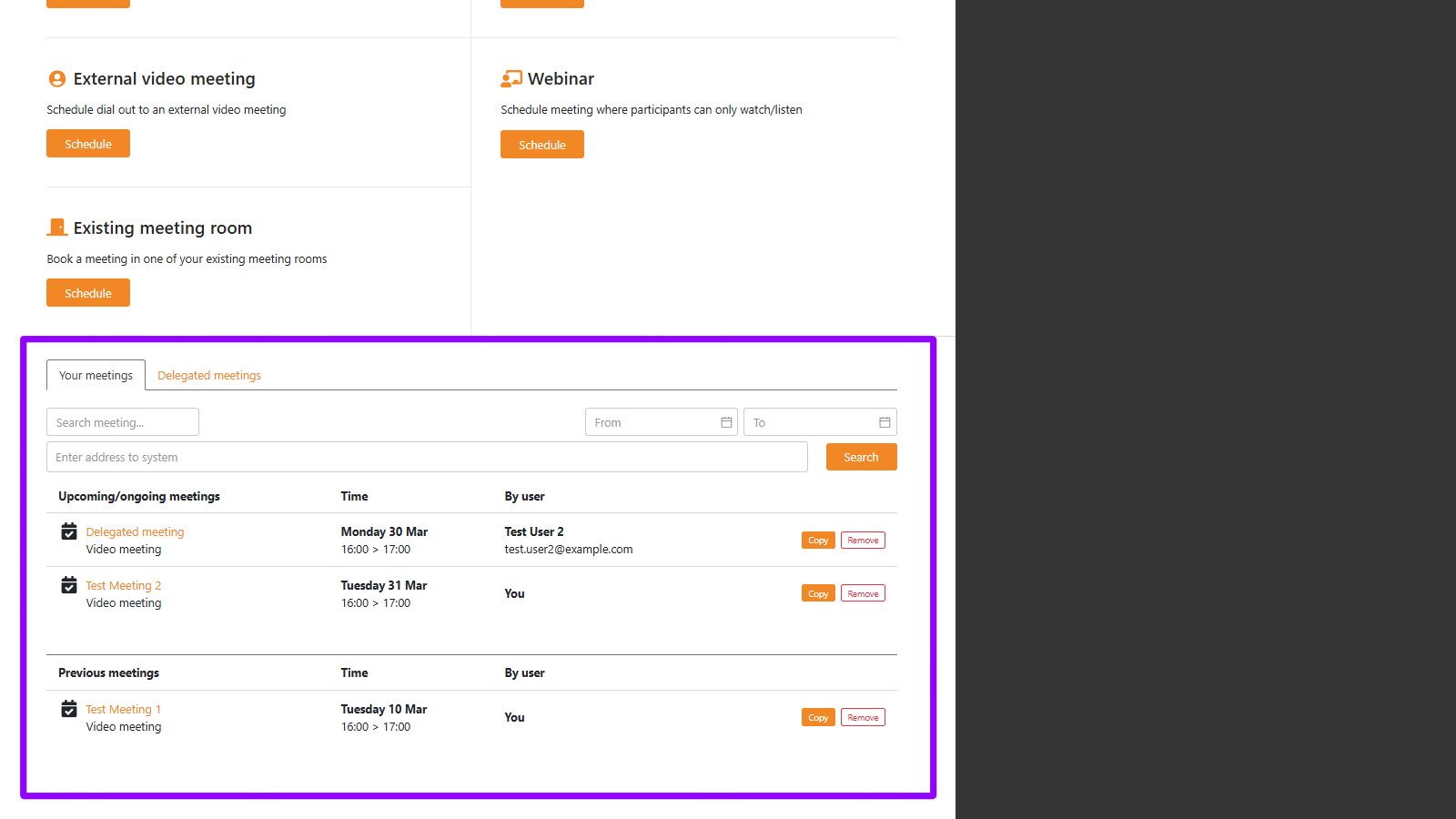The width and height of the screenshot is (1456, 819).
Task: Click the Existing meeting room door icon
Action: tap(57, 227)
